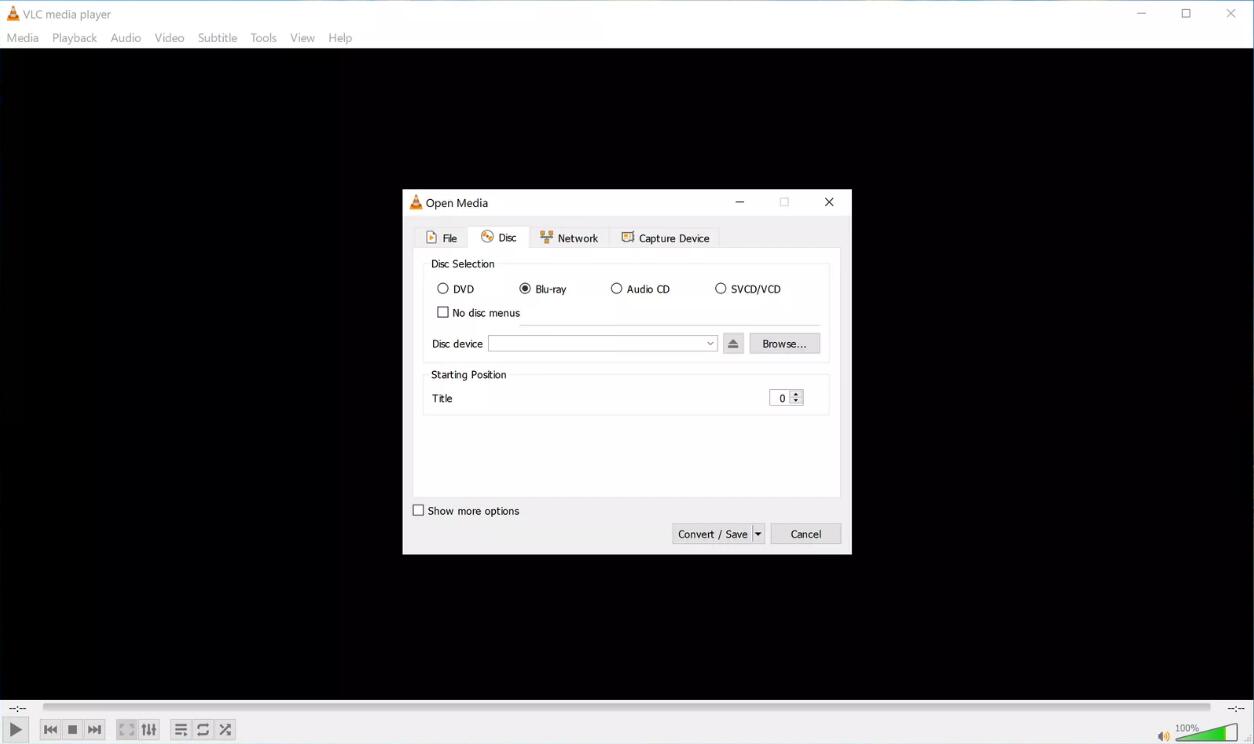Viewport: 1254px width, 744px height.
Task: Skip to next media in playlist
Action: pyautogui.click(x=95, y=730)
